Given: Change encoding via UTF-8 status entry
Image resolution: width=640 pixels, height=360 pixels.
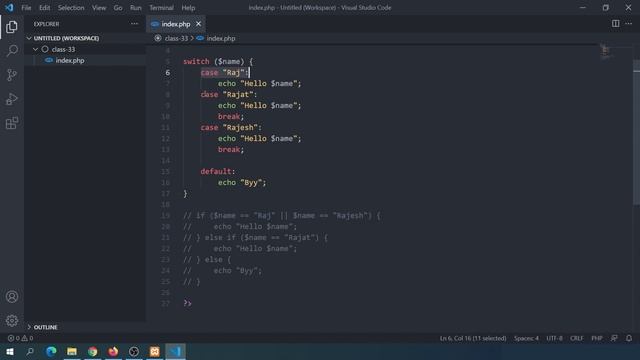Looking at the screenshot, I should (554, 338).
